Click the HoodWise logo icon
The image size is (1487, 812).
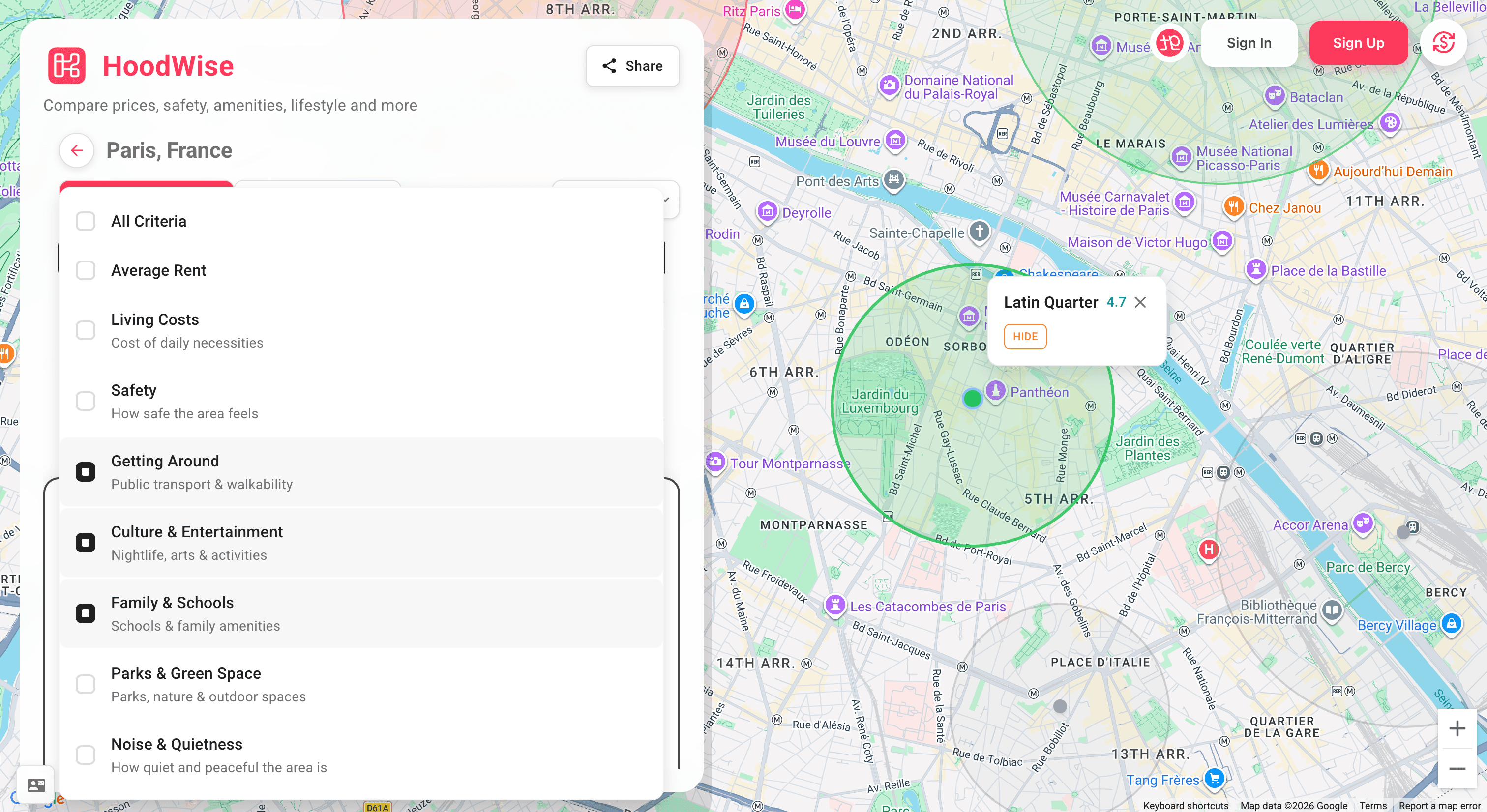[x=66, y=66]
